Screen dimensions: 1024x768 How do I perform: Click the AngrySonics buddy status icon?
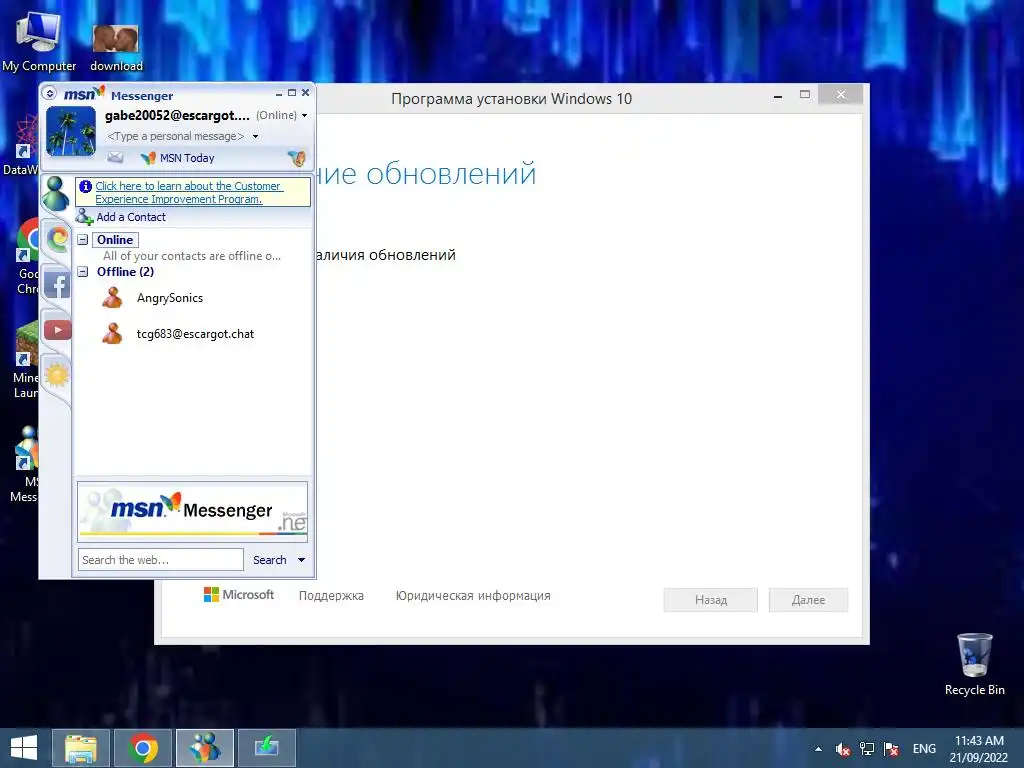112,298
